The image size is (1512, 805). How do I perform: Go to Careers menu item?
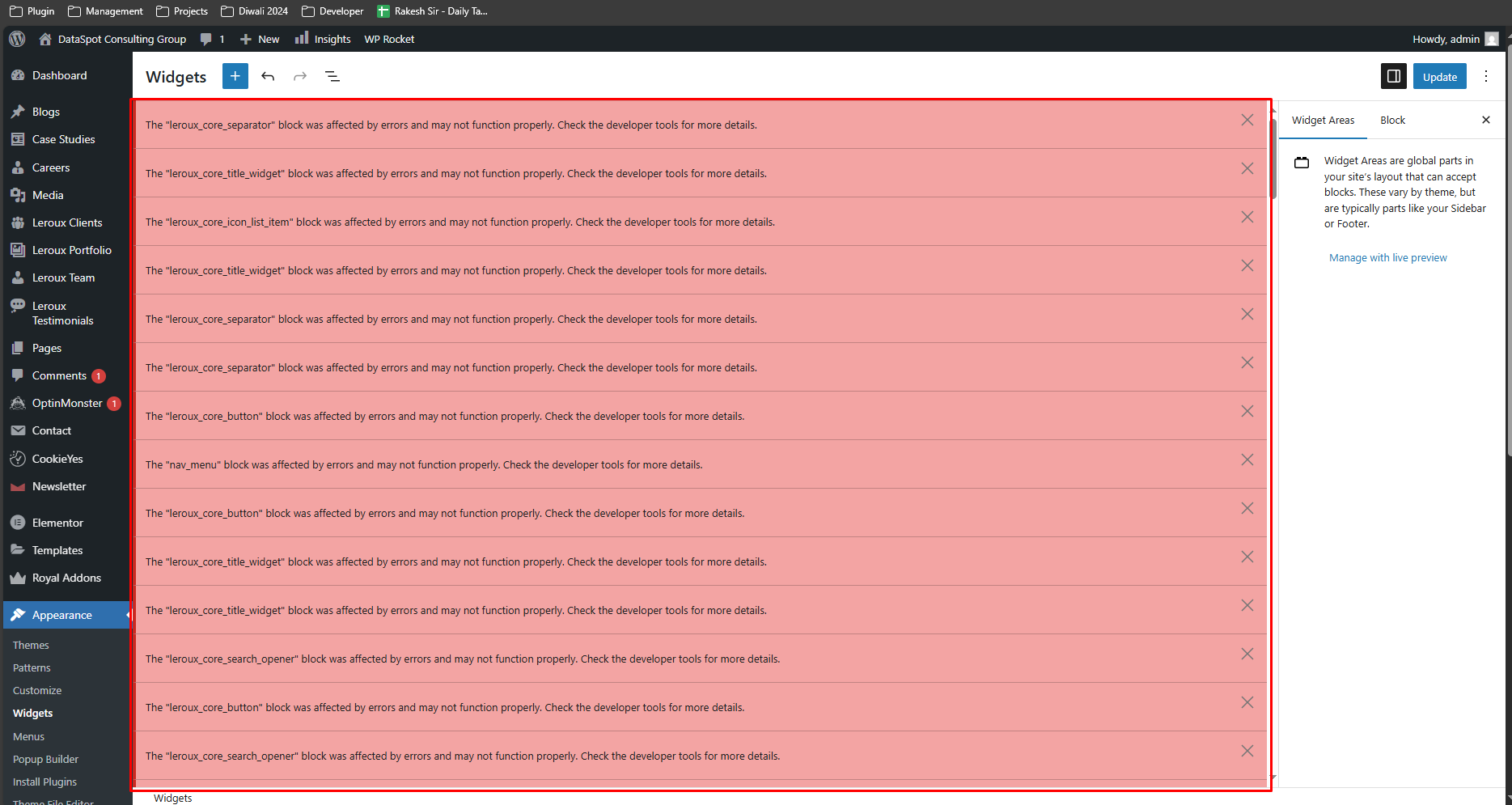(x=66, y=167)
